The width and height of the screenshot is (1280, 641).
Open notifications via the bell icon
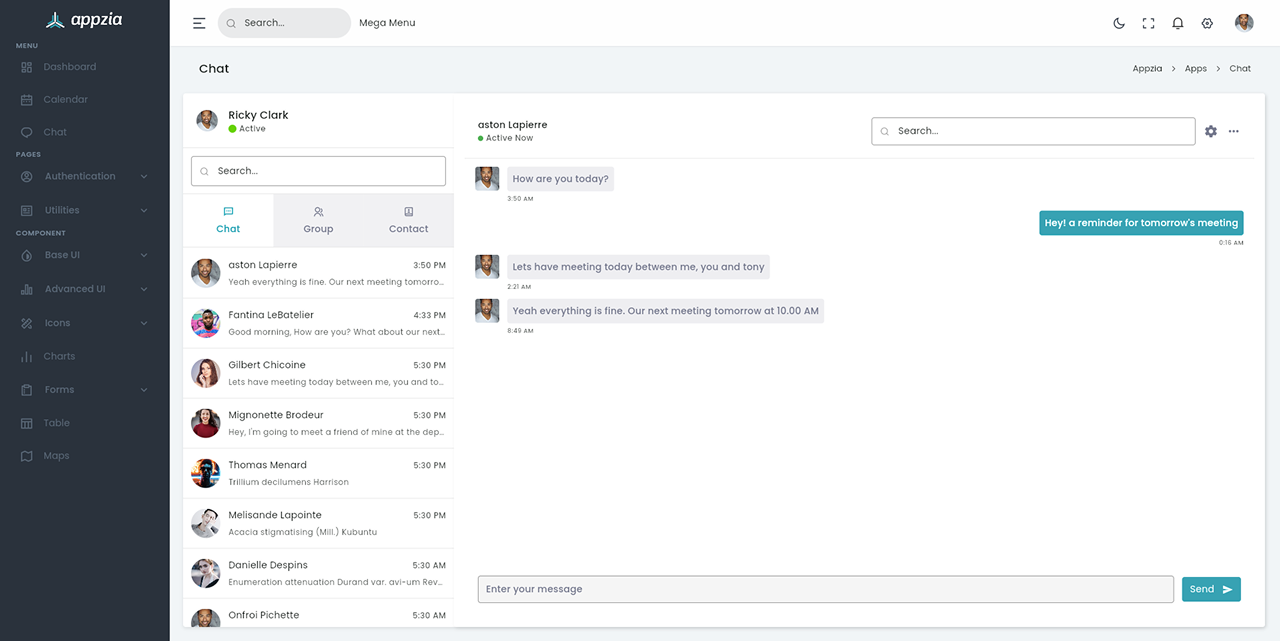pyautogui.click(x=1178, y=22)
